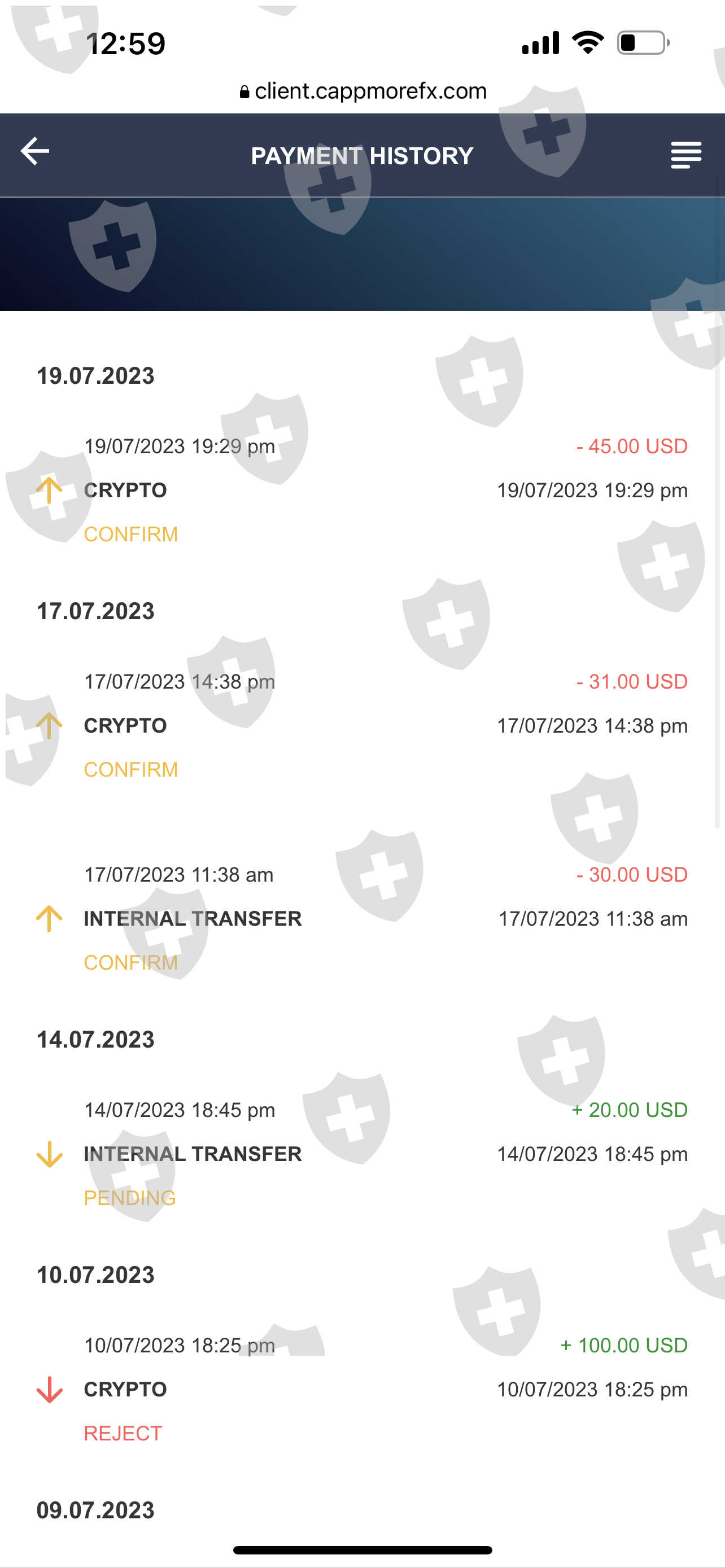Tap the 14.07.2023 date group header

[95, 1040]
